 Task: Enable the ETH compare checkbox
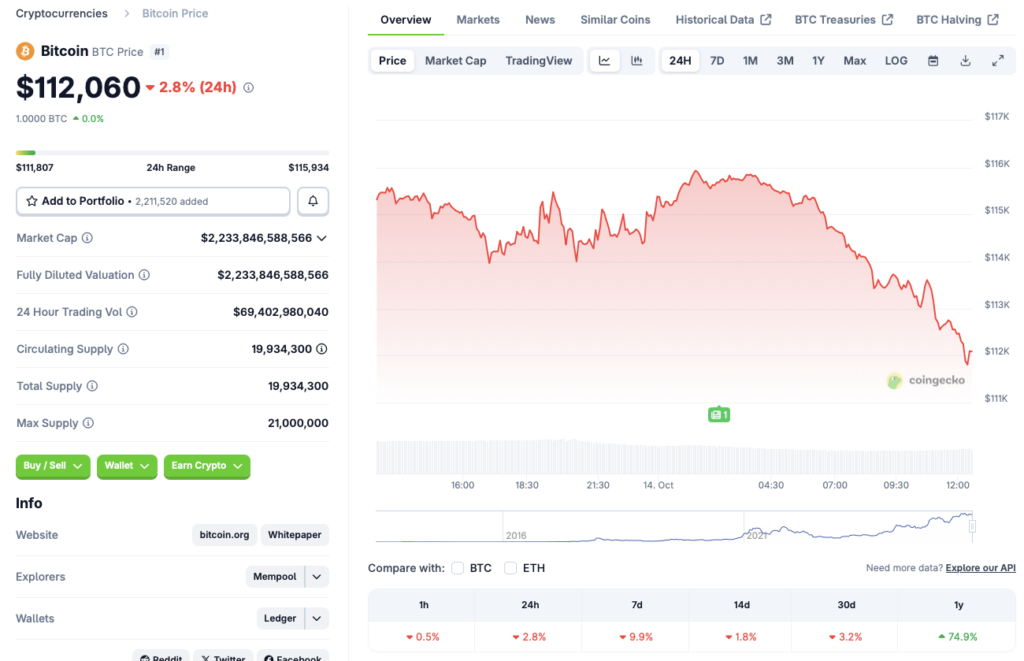click(x=511, y=568)
